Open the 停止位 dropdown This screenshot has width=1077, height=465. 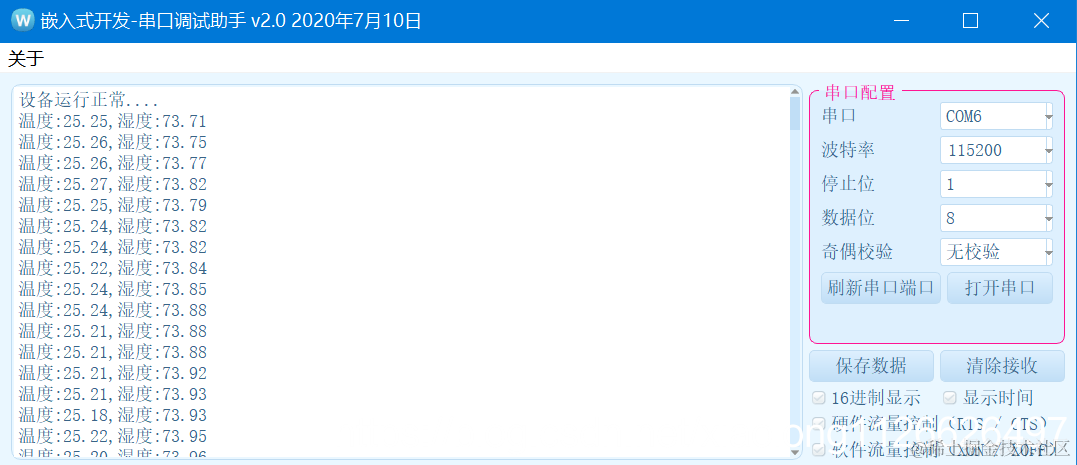click(997, 184)
